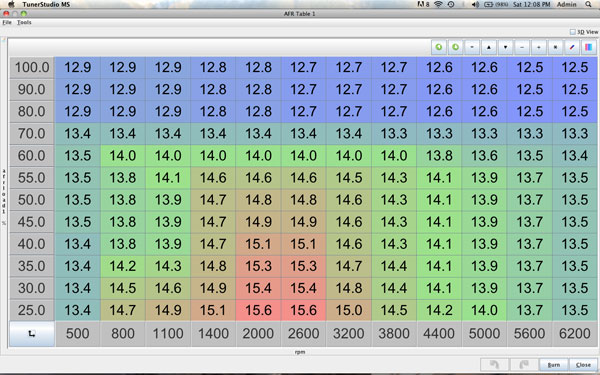Click the interpolate diagonal line toolbar icon

(x=572, y=47)
